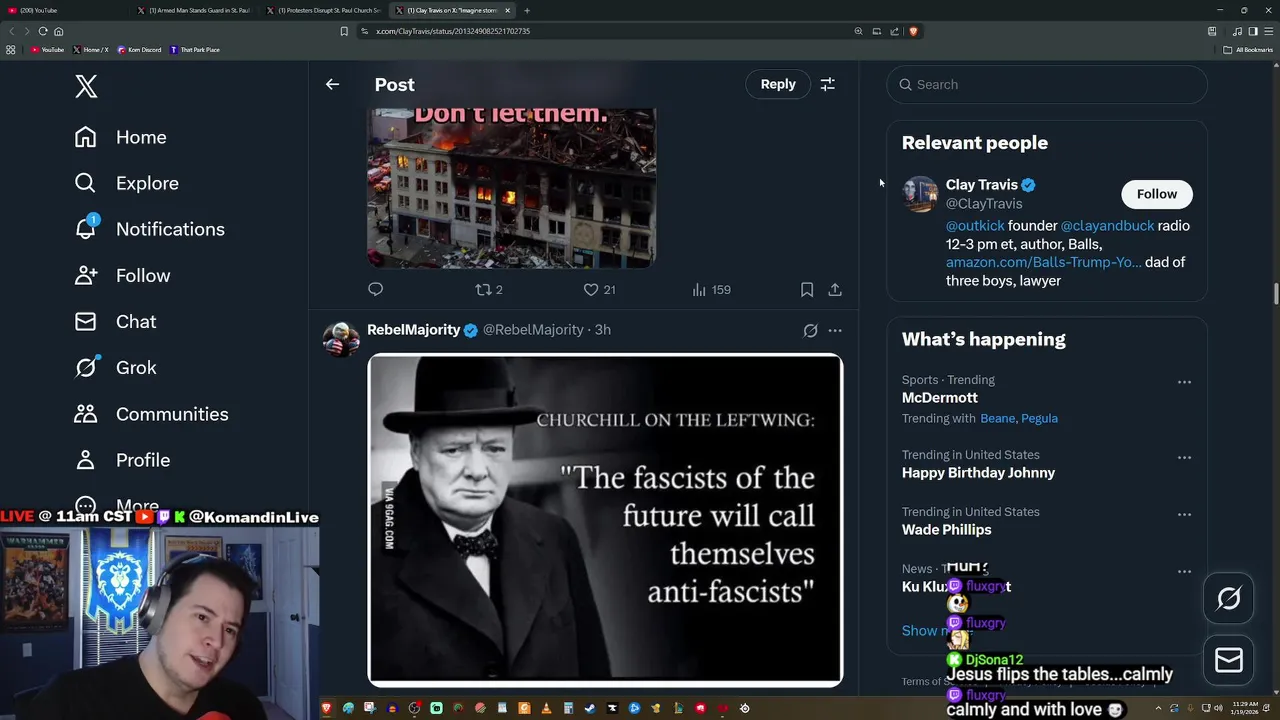The width and height of the screenshot is (1280, 720).
Task: Click the X logo in the sidebar
Action: pyautogui.click(x=86, y=86)
